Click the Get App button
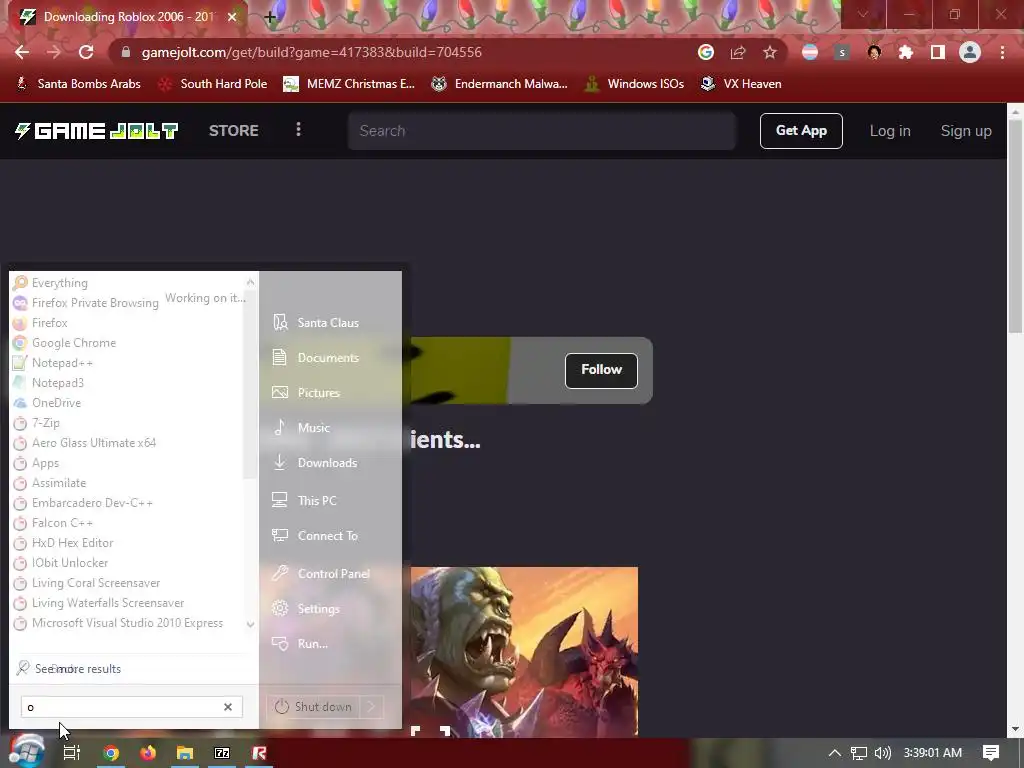This screenshot has width=1024, height=768. (x=801, y=131)
